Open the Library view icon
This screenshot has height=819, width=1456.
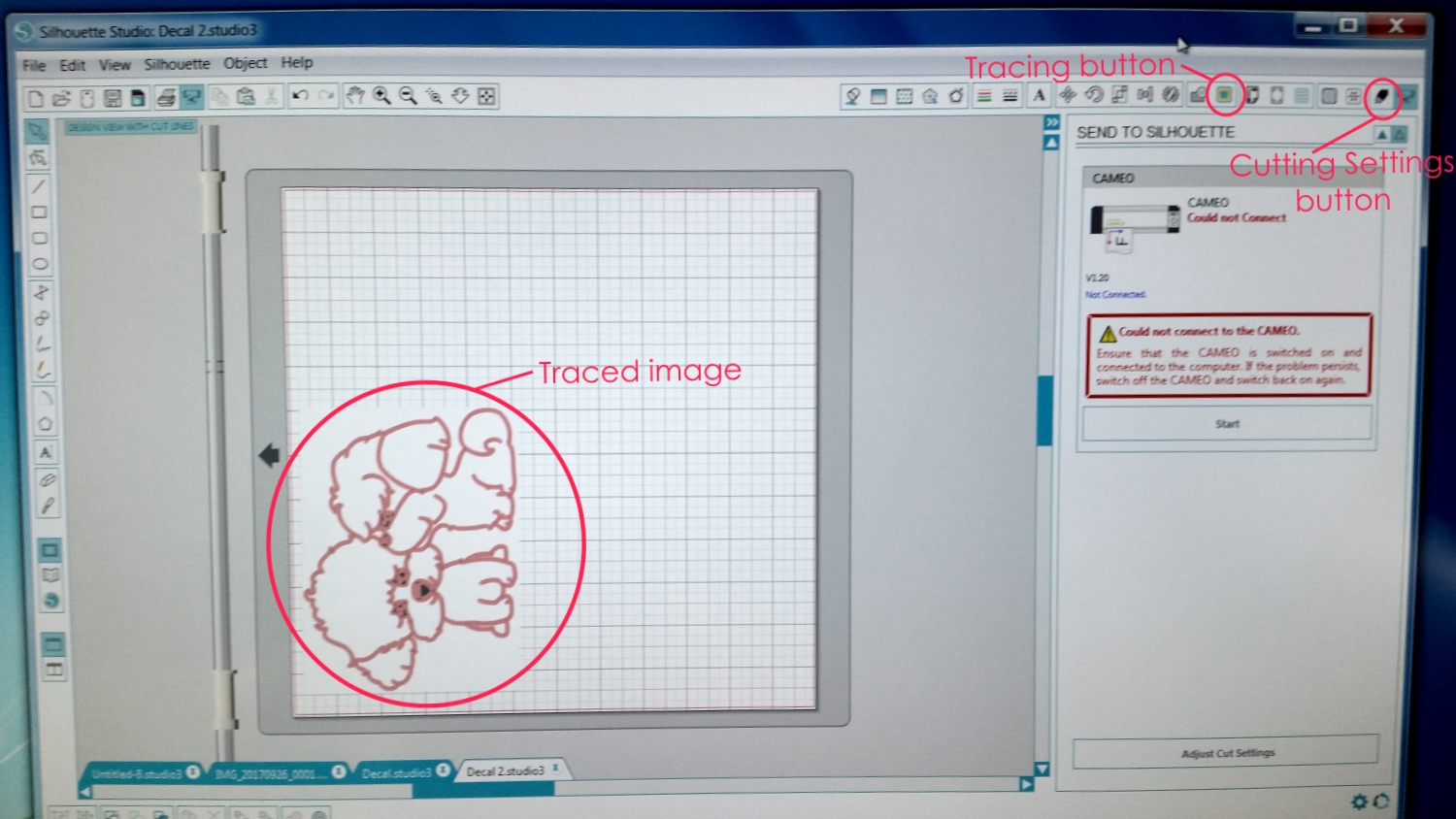pos(50,575)
